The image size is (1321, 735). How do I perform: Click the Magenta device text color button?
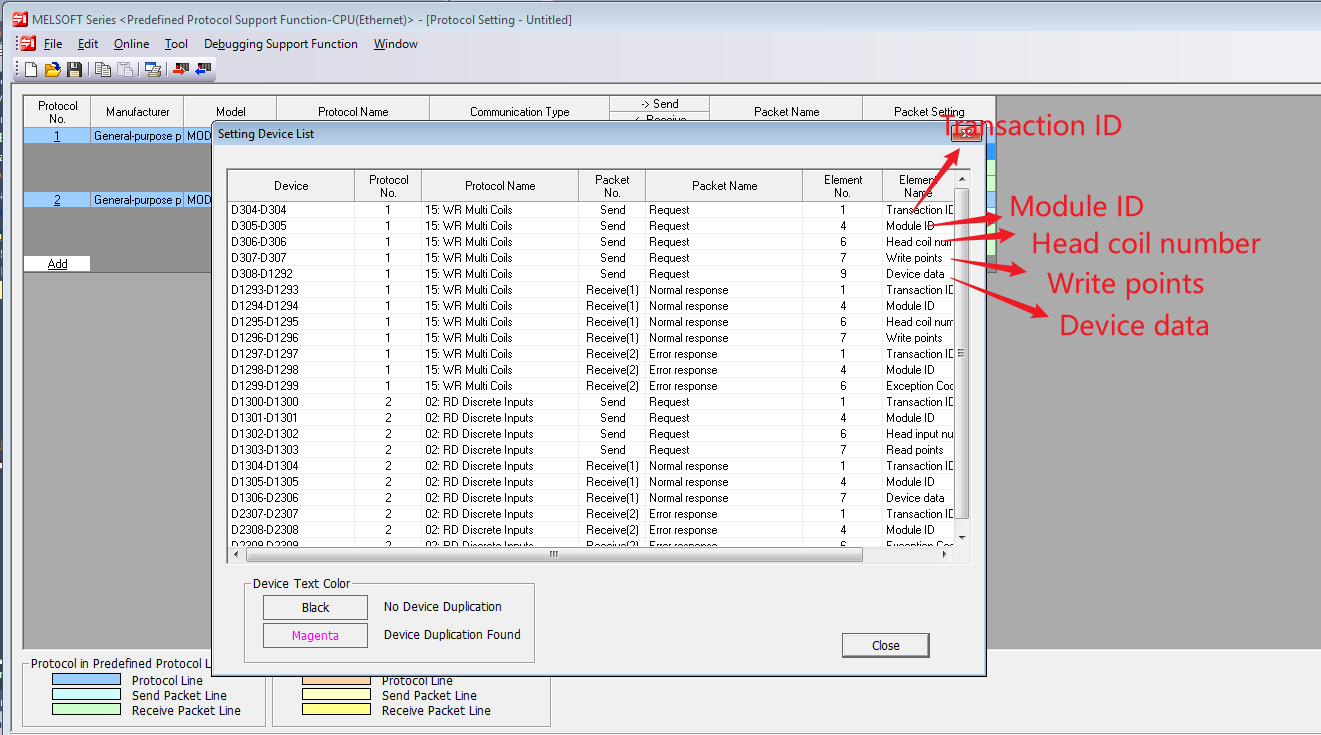tap(315, 635)
